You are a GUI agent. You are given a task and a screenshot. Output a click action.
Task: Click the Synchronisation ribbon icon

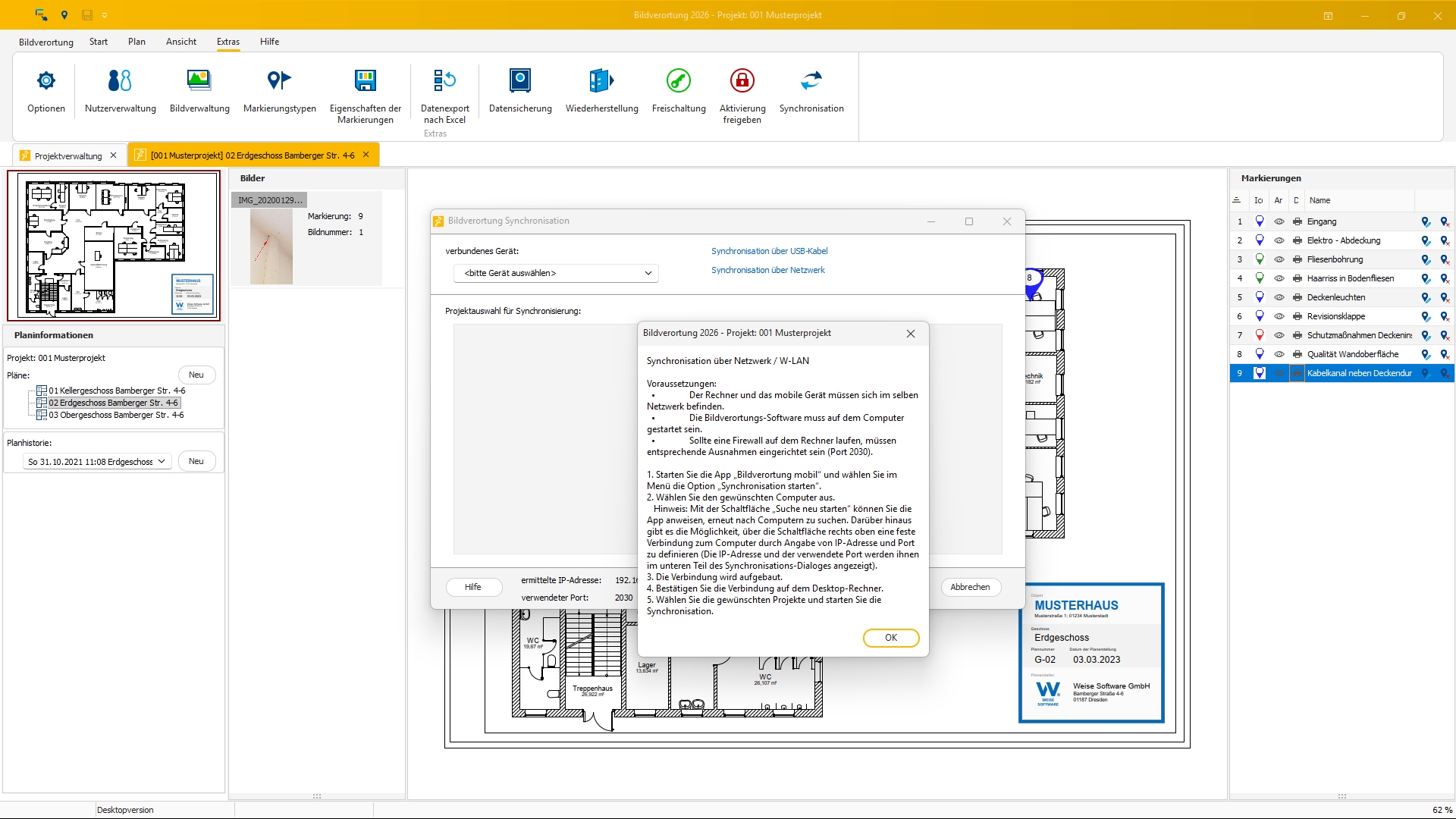pos(811,80)
